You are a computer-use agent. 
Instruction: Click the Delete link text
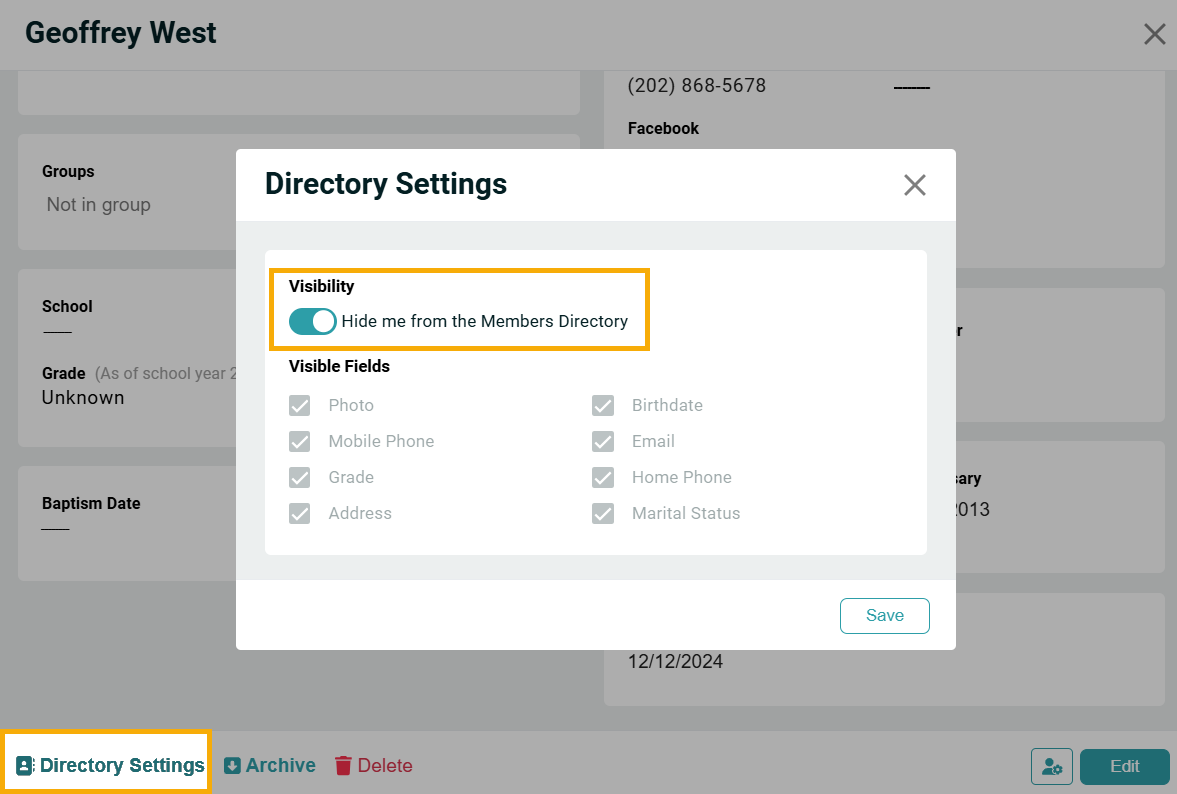(385, 766)
